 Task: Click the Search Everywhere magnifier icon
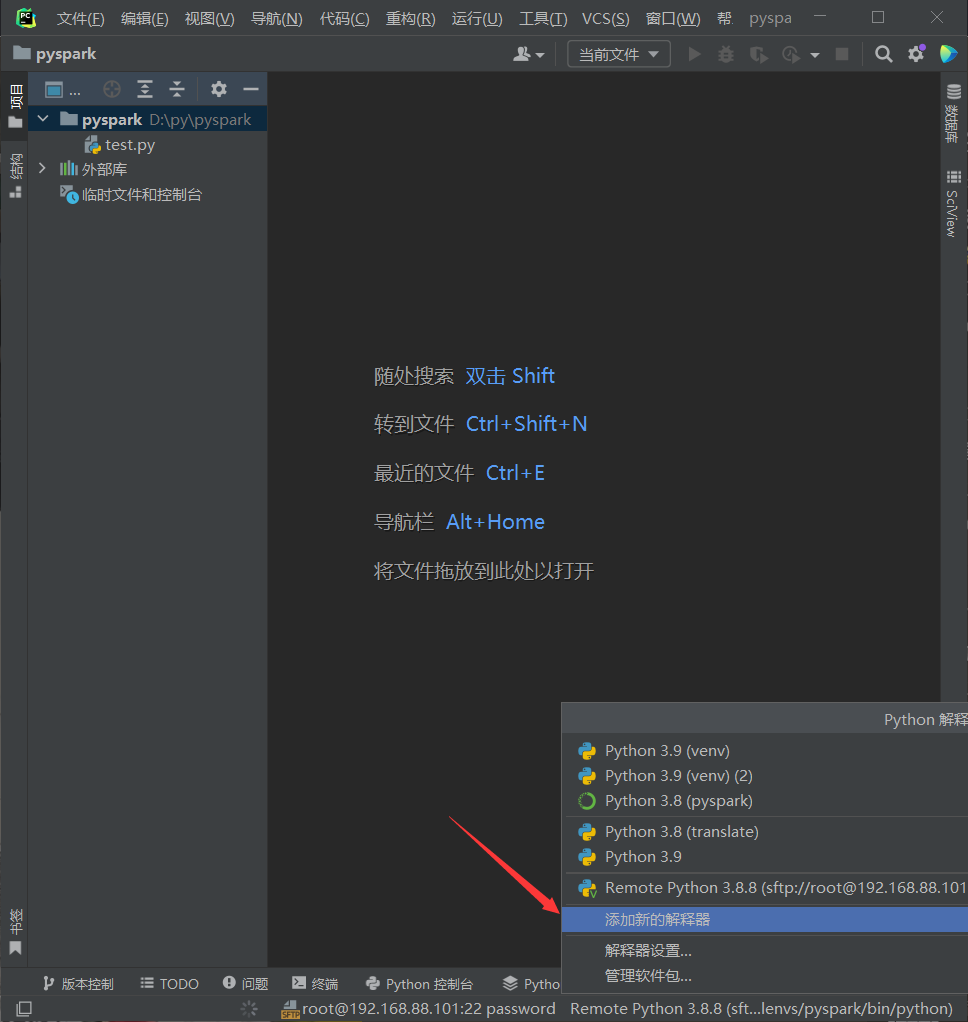[x=883, y=54]
